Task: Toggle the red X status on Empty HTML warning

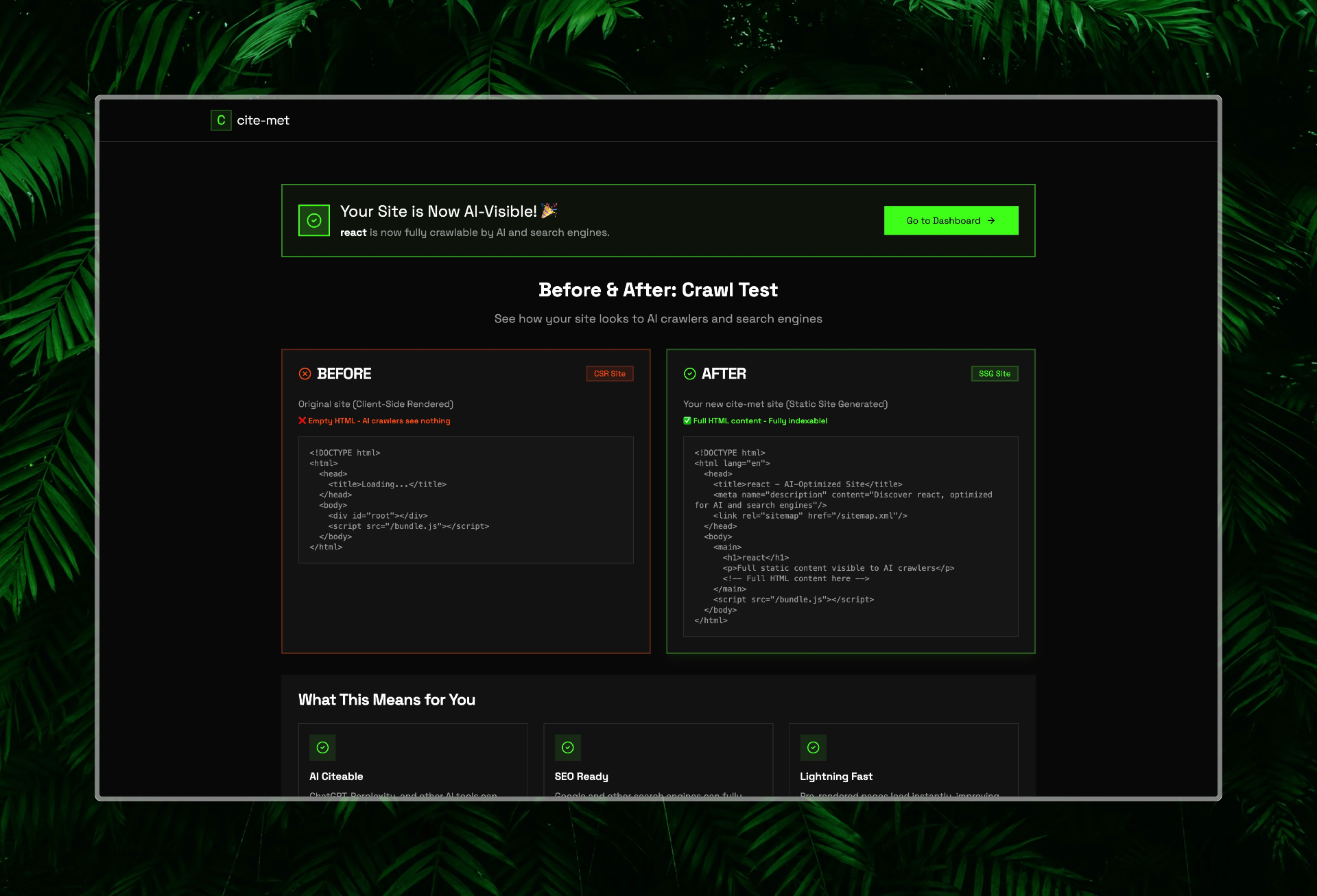Action: (302, 420)
